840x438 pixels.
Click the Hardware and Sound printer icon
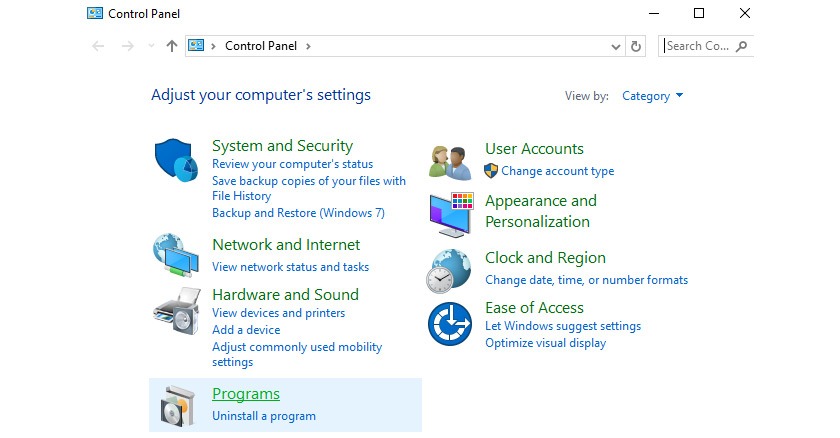click(177, 311)
